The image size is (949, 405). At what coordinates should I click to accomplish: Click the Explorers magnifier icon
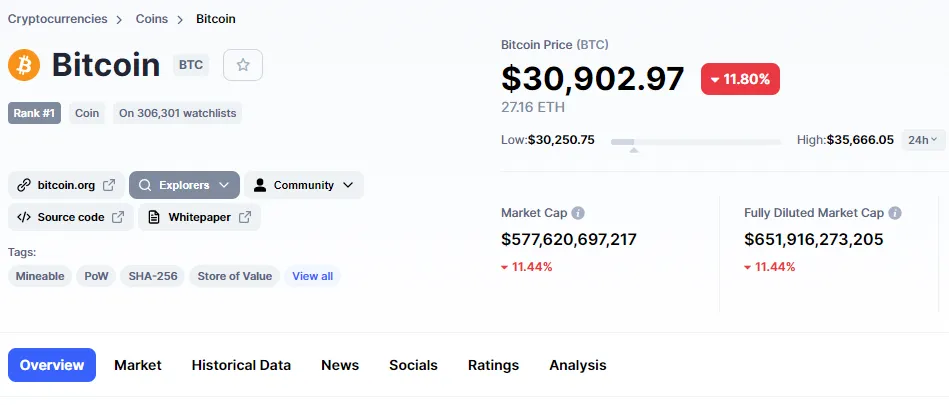[145, 185]
